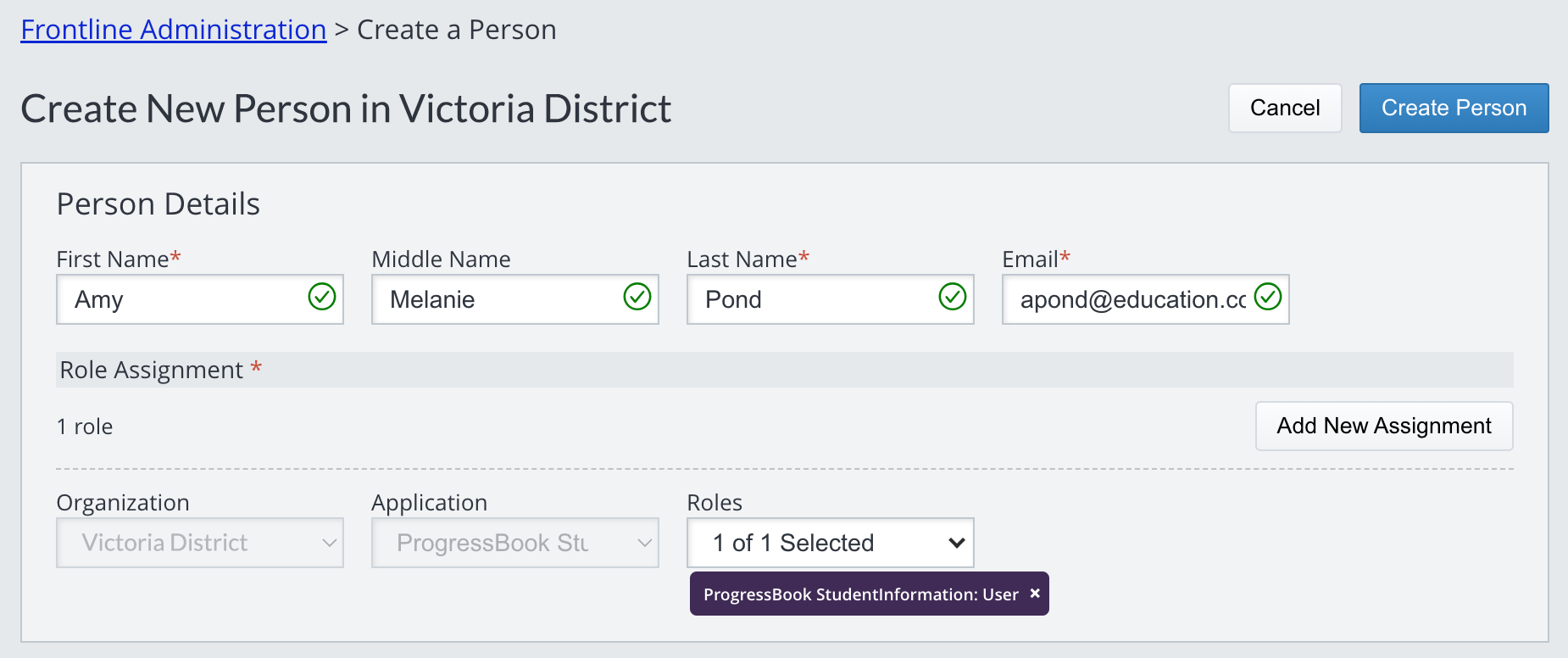Click the Application field label
This screenshot has height=658, width=1568.
[430, 503]
